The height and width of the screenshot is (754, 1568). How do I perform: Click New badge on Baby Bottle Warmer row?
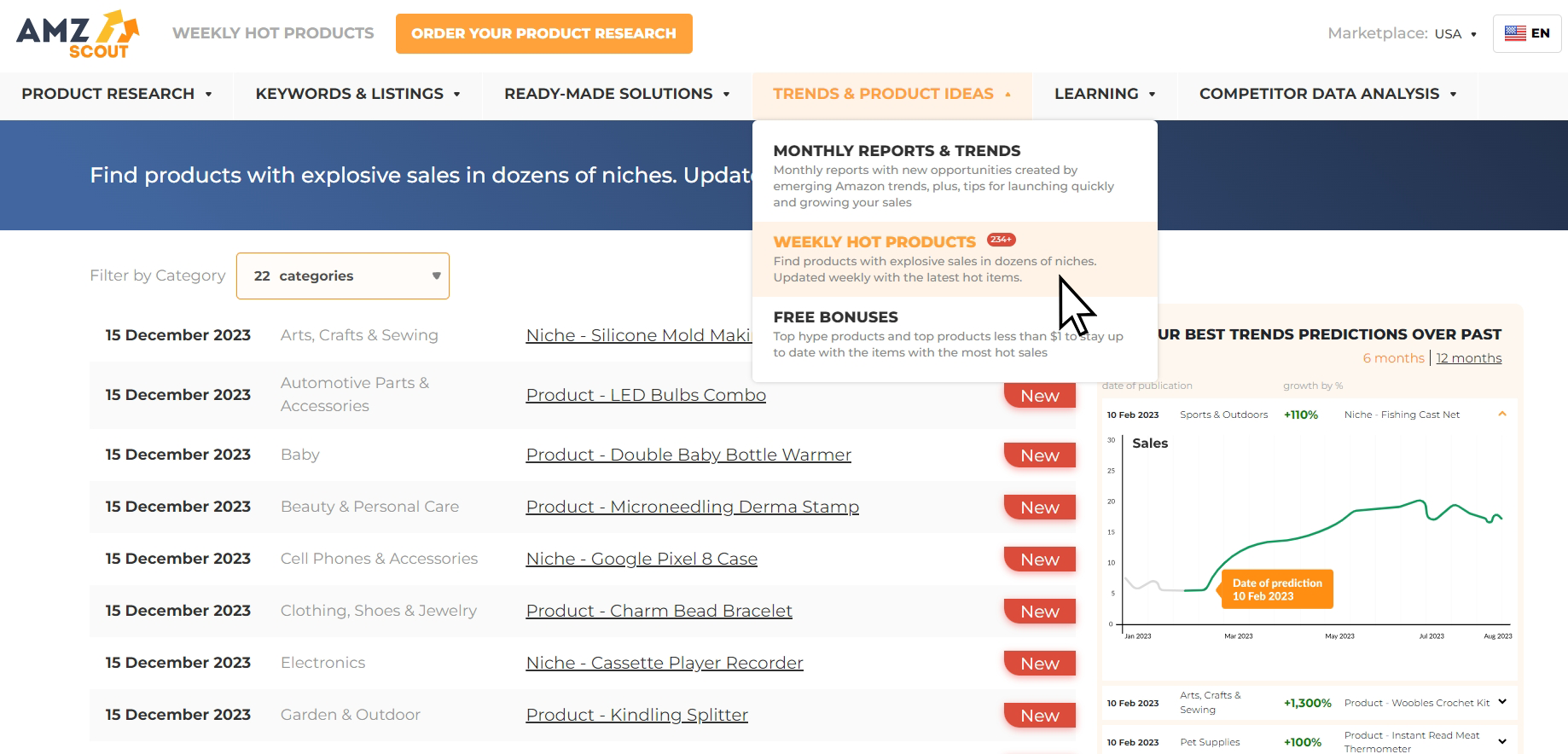point(1039,455)
